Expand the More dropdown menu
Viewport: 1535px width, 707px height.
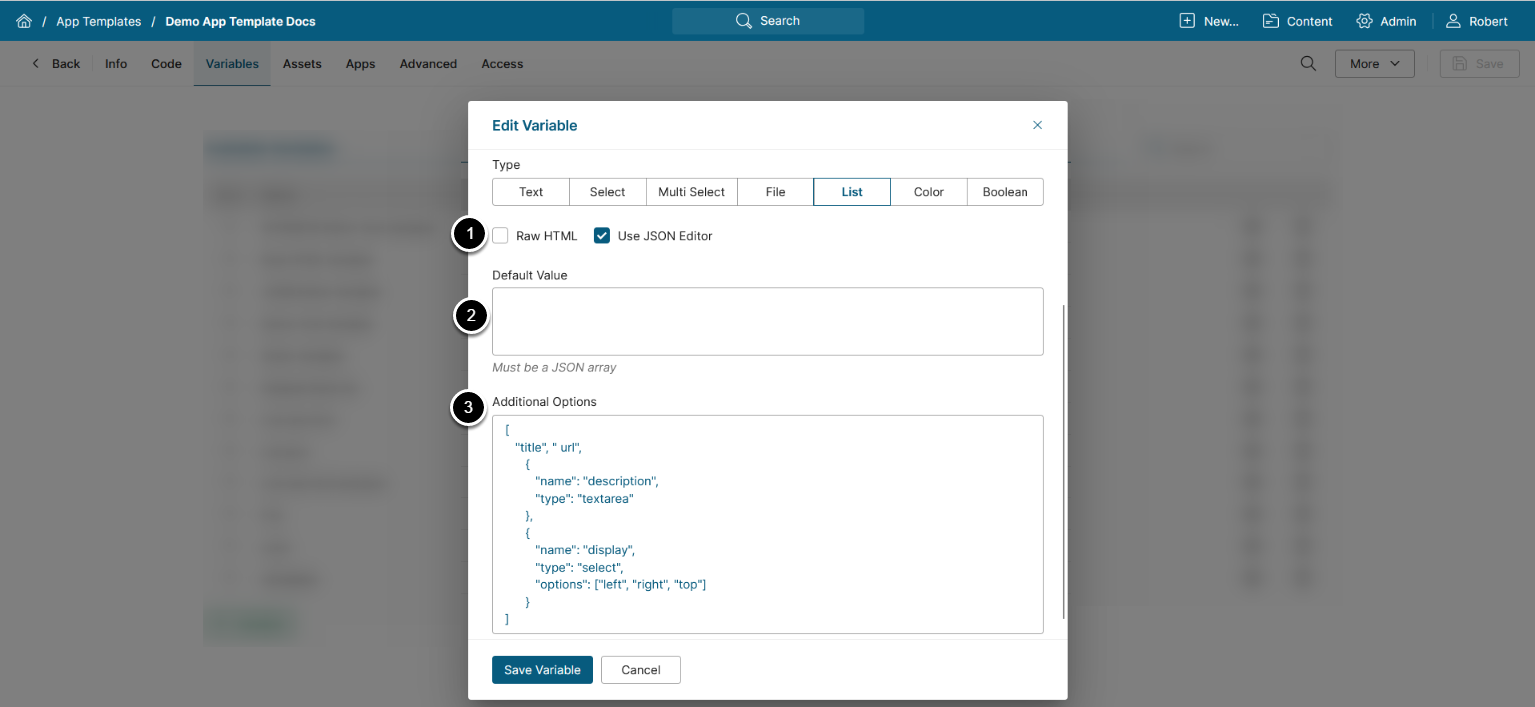1374,64
